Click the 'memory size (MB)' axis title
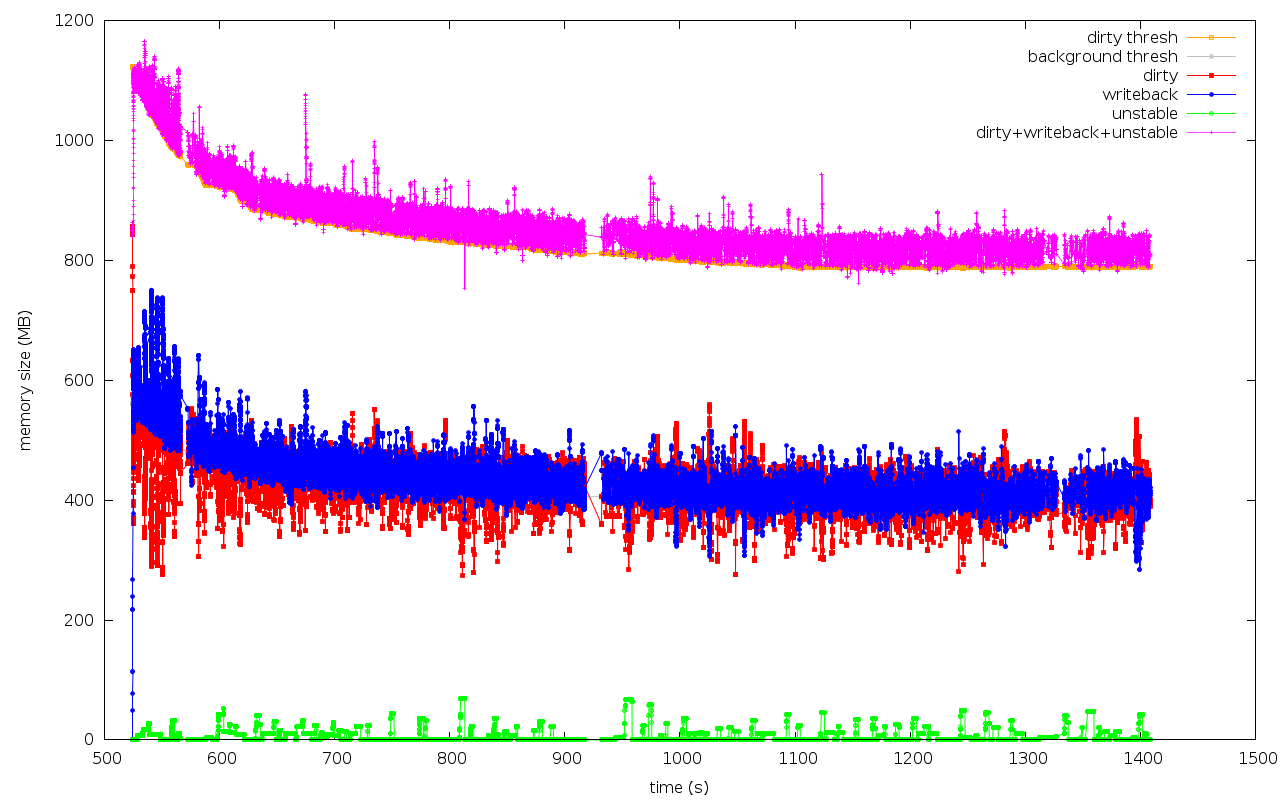Viewport: 1280px width, 800px height. point(25,380)
